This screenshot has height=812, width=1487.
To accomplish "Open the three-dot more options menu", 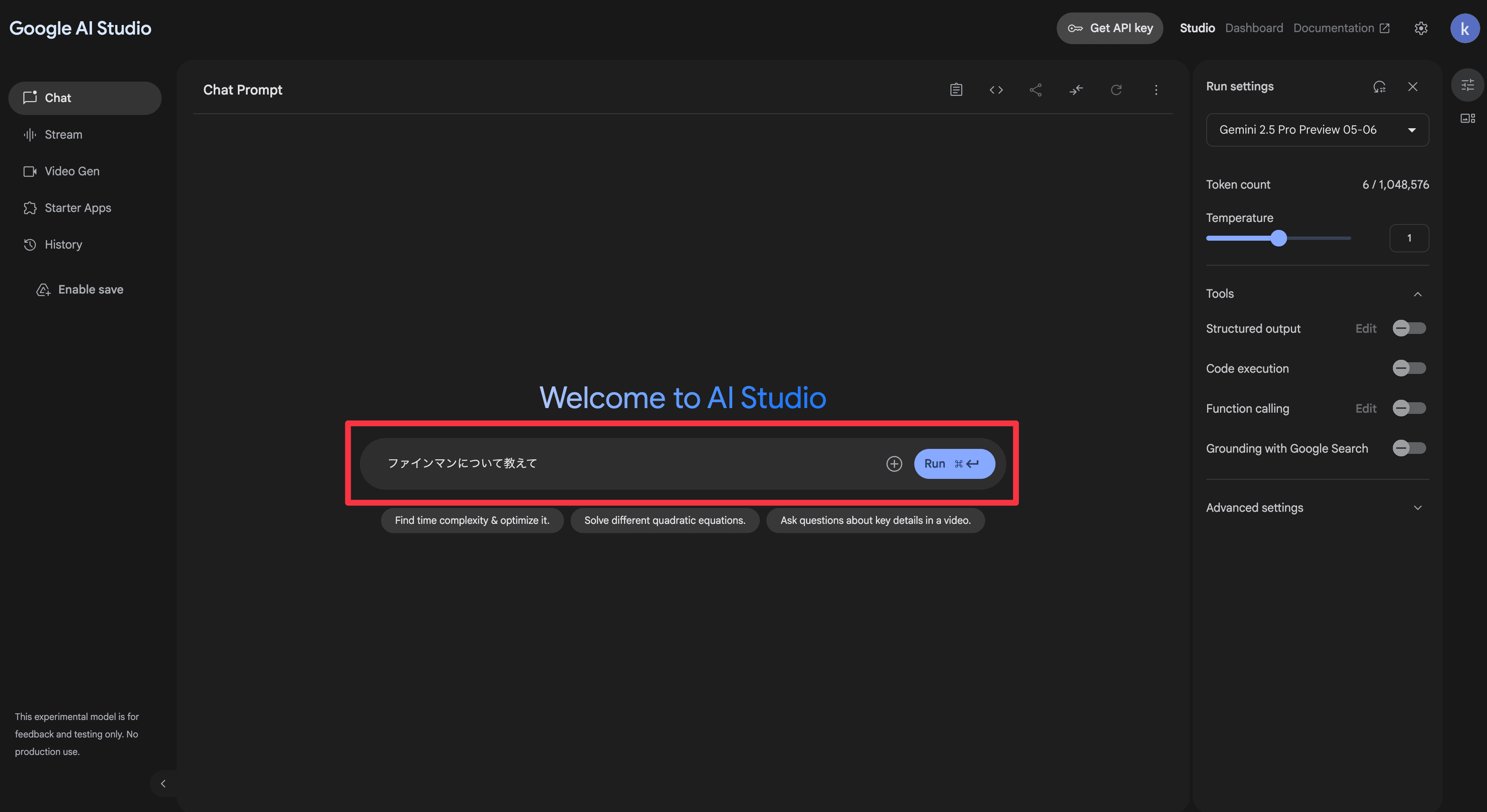I will [1156, 90].
